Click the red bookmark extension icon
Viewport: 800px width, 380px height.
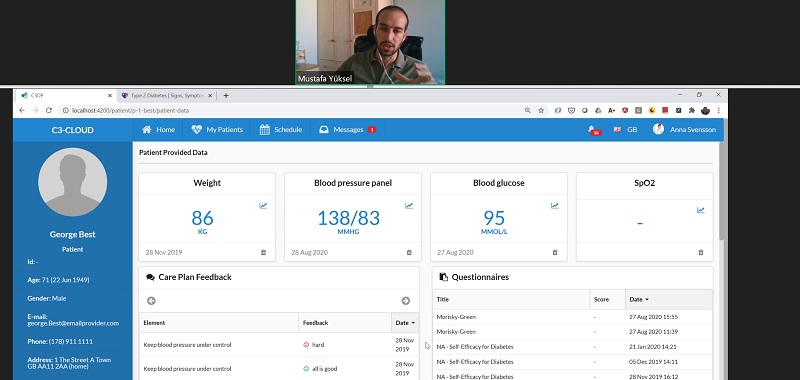click(x=665, y=110)
